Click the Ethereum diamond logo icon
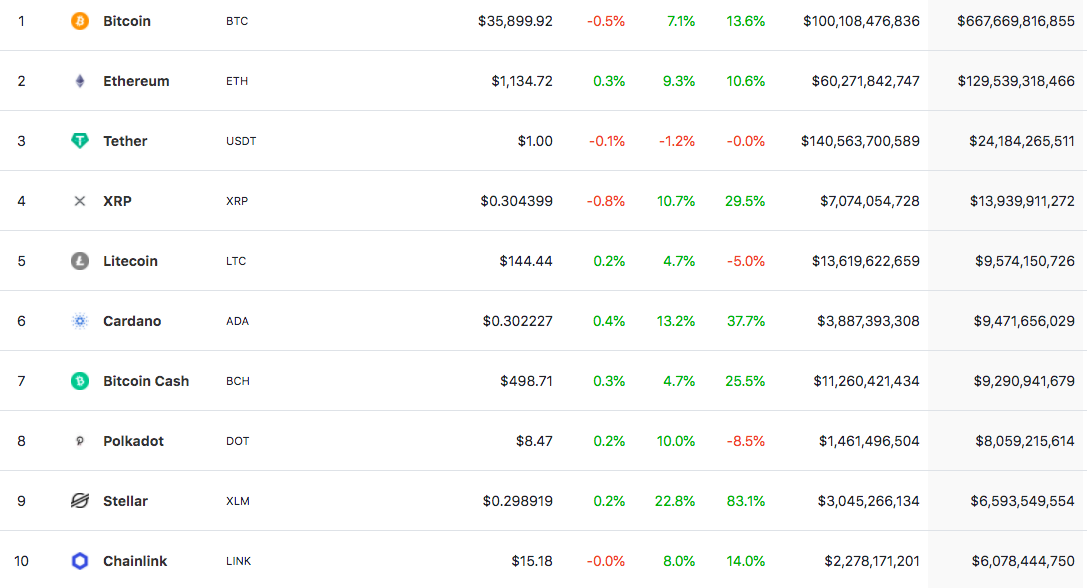The height and width of the screenshot is (588, 1087). 80,81
